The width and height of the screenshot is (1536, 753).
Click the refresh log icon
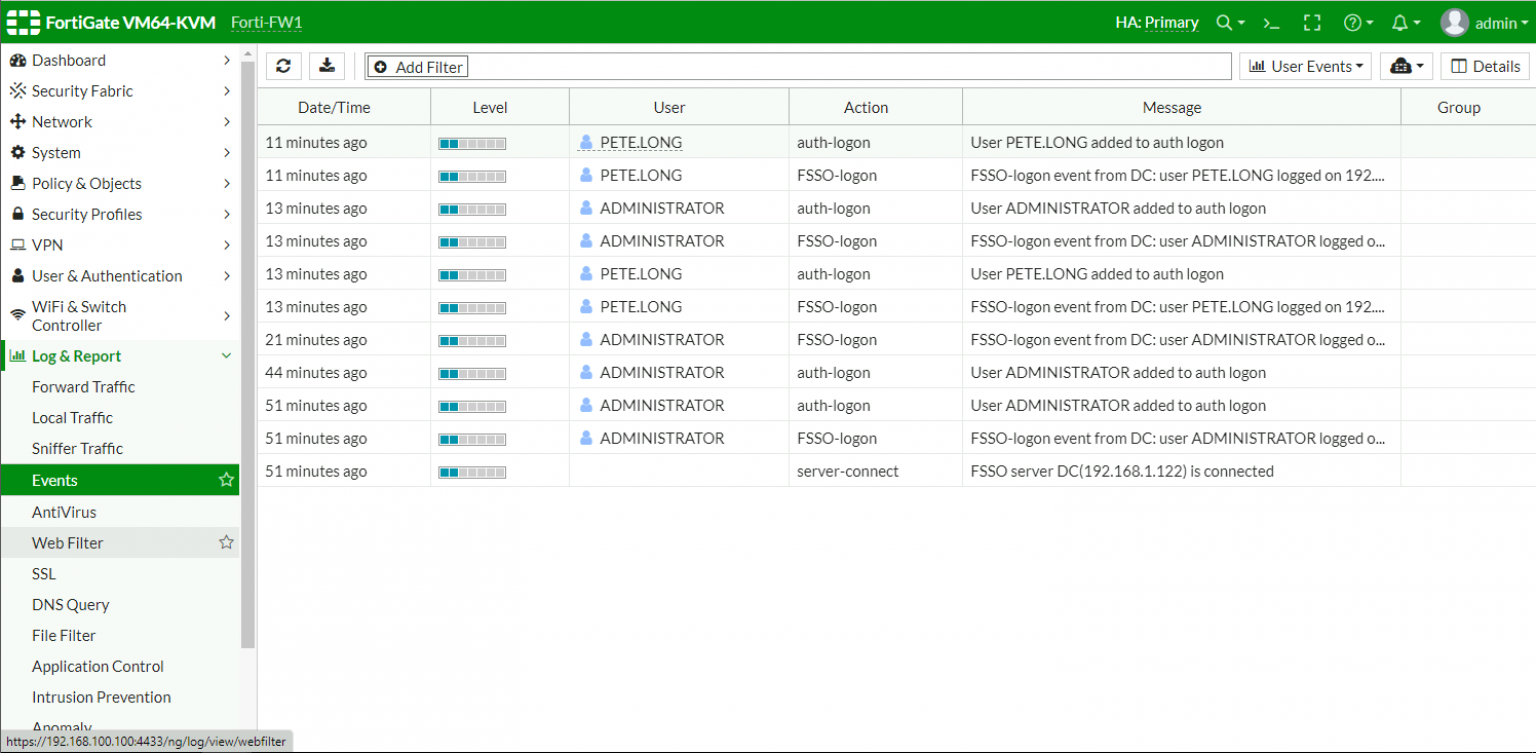click(283, 66)
